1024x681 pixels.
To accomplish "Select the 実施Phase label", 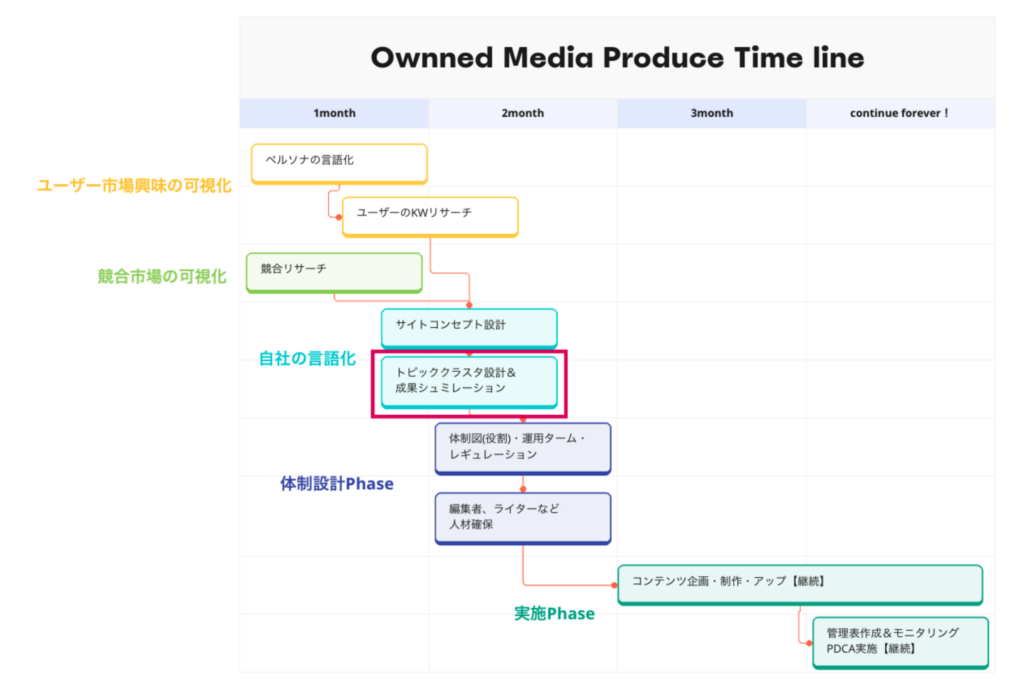I will (554, 613).
